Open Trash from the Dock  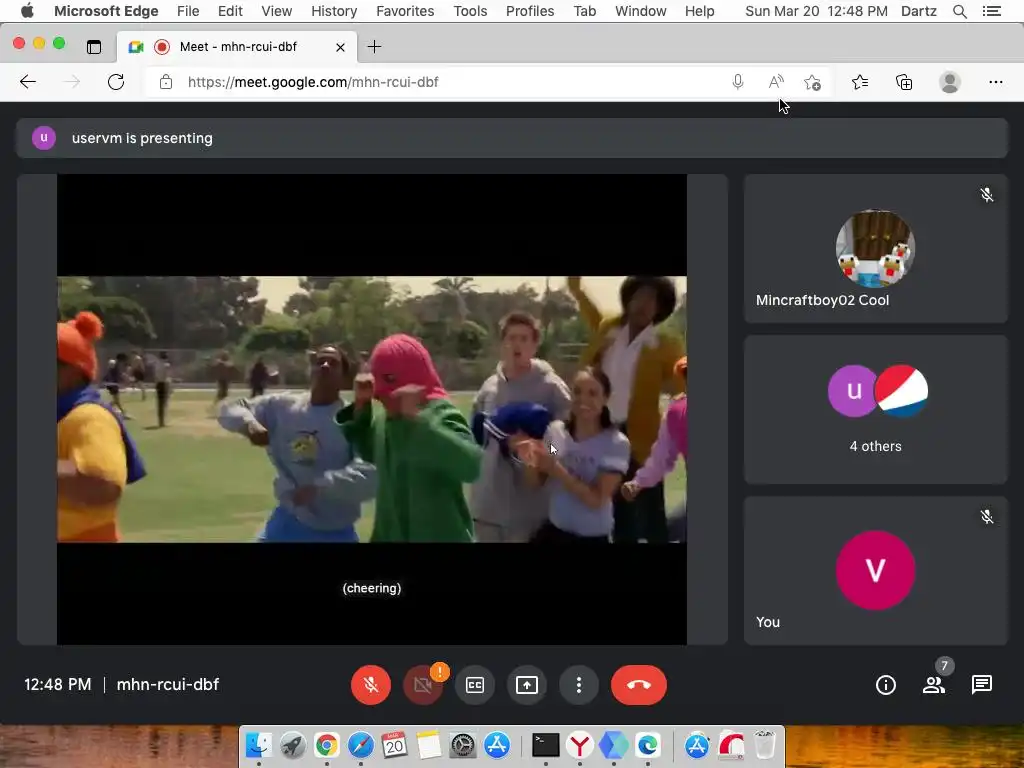[x=765, y=744]
